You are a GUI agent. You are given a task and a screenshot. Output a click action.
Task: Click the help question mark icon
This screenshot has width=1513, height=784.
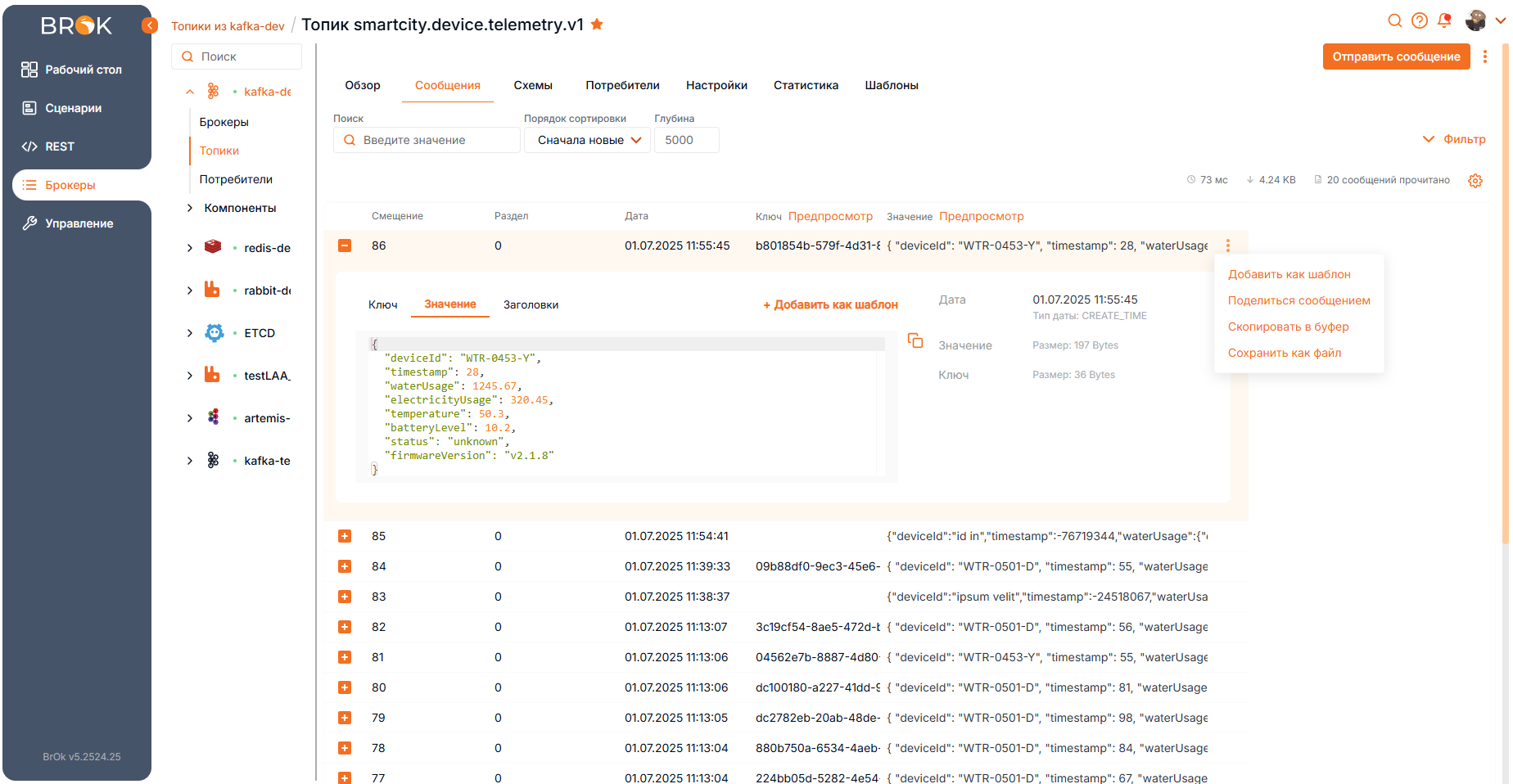point(1420,20)
